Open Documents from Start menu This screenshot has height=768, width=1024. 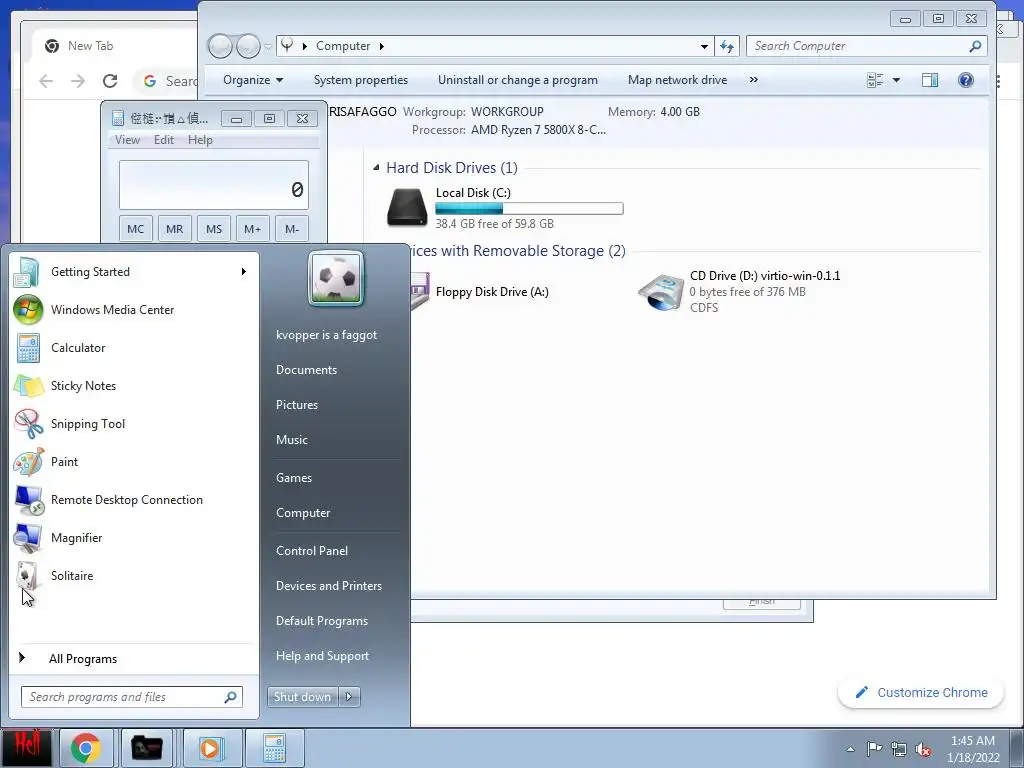coord(306,370)
